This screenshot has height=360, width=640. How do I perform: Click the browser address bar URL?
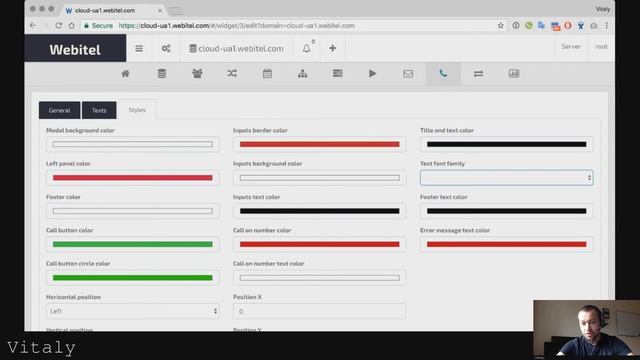[x=237, y=25]
